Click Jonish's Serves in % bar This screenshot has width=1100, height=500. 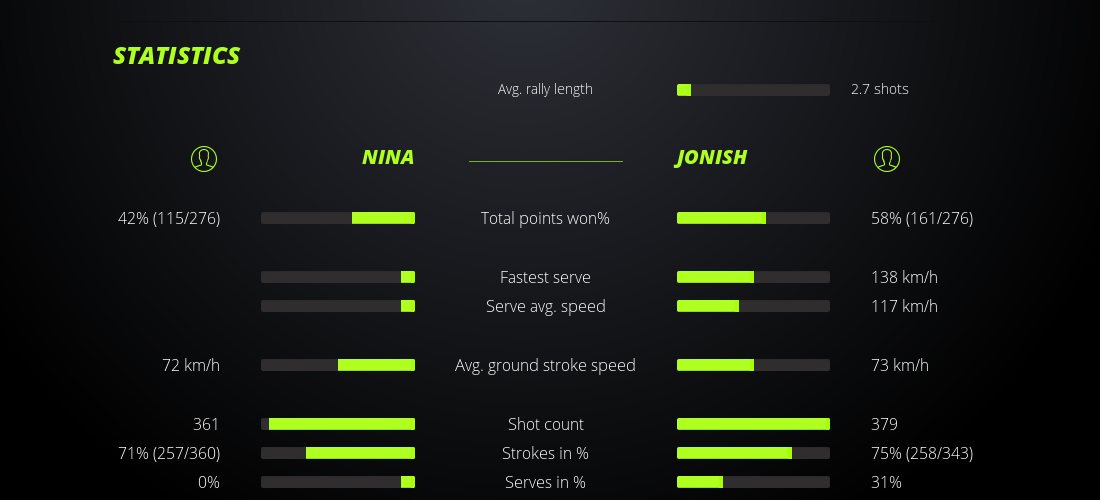pos(753,482)
